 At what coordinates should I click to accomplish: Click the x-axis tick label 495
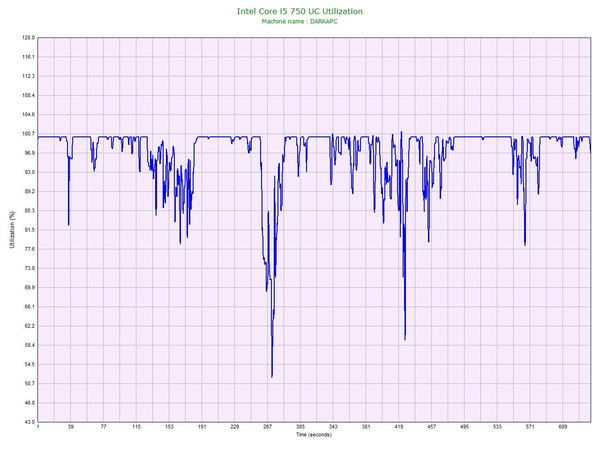click(464, 427)
